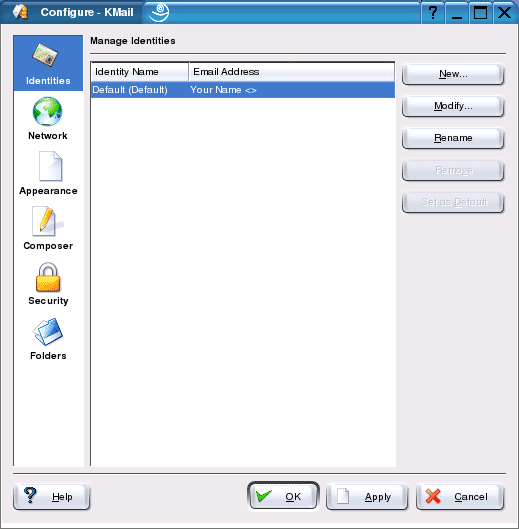Open Help for the dialog
519x529 pixels.
(x=52, y=497)
